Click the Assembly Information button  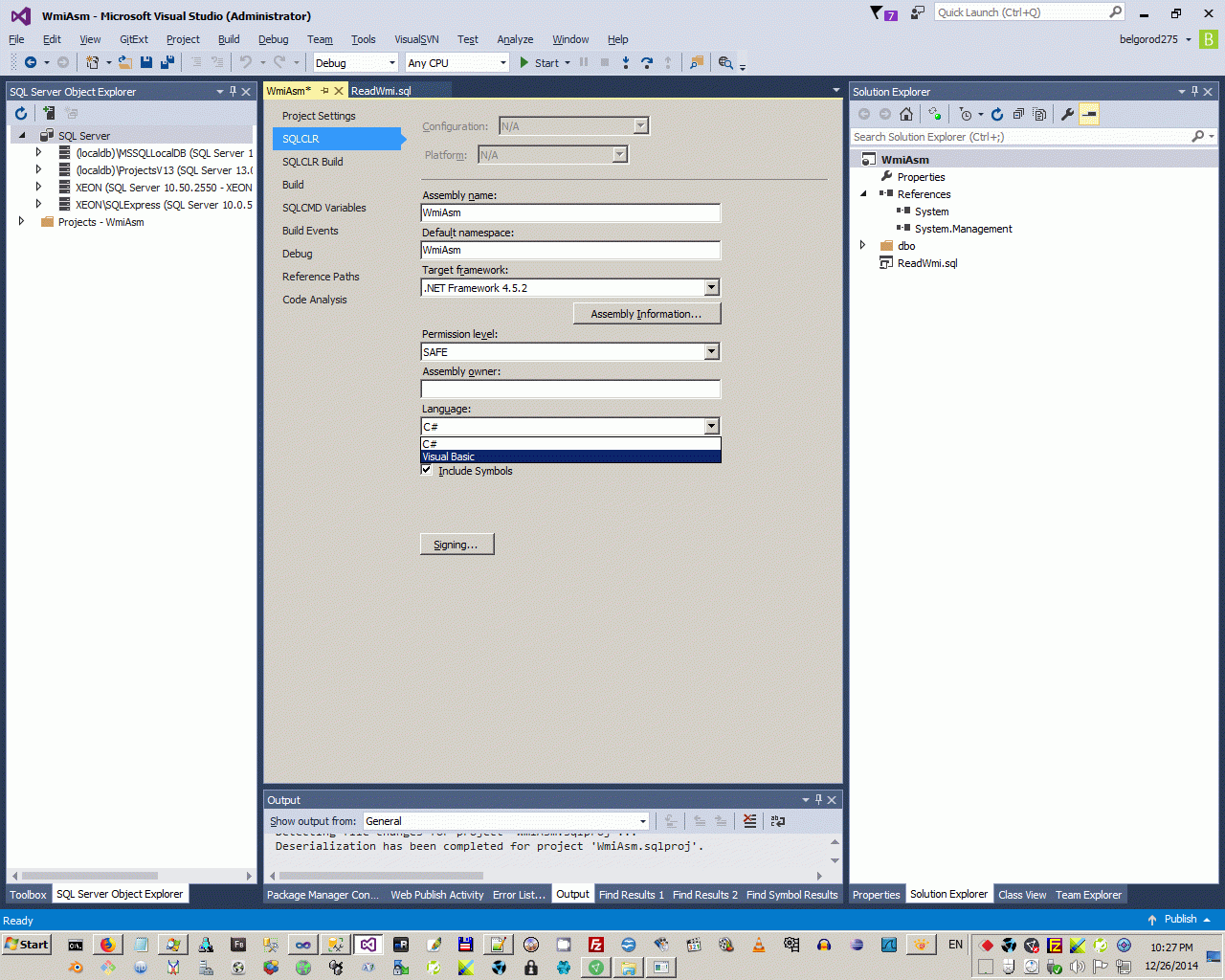[x=647, y=314]
